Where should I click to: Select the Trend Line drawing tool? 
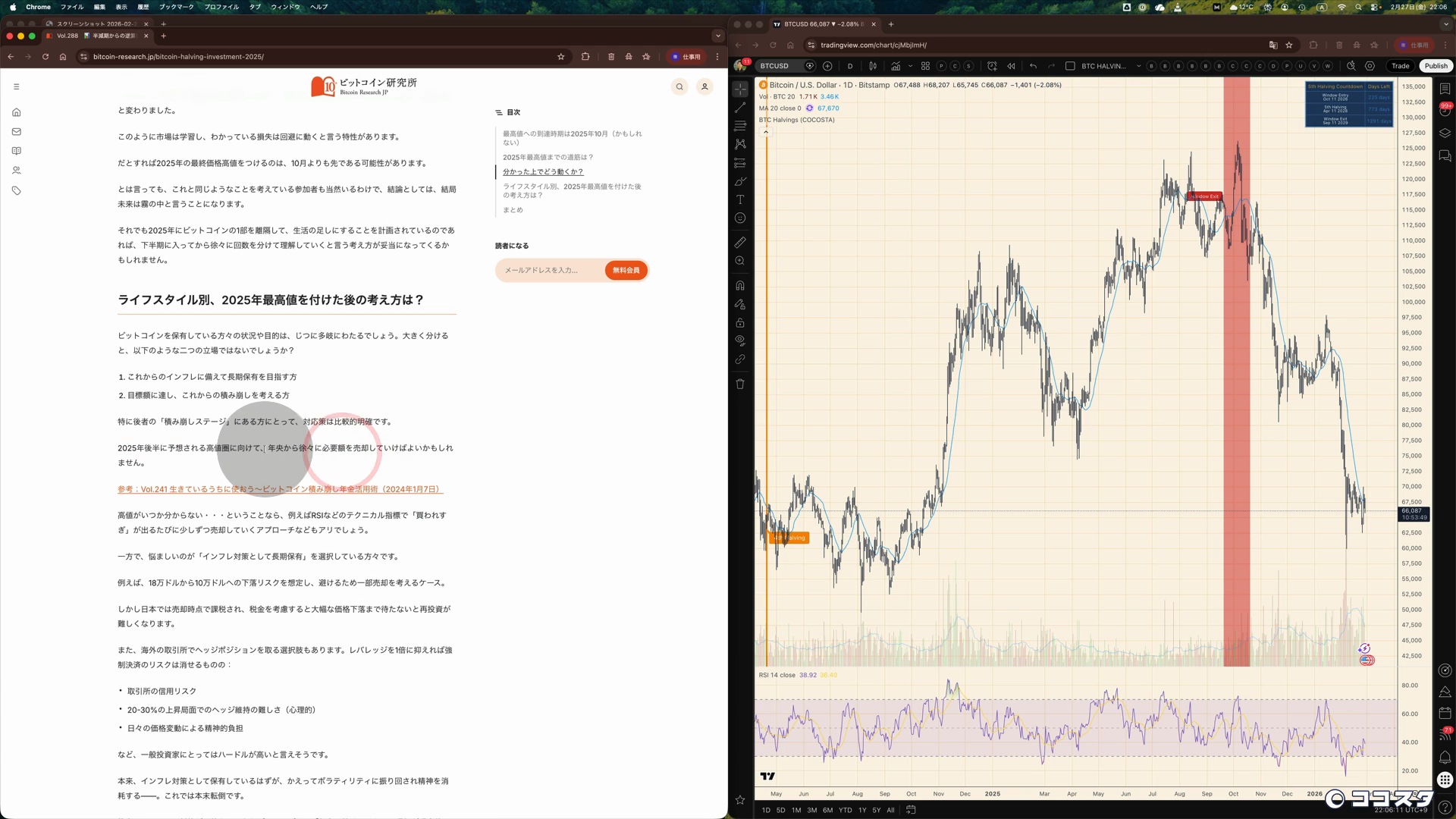pos(740,108)
